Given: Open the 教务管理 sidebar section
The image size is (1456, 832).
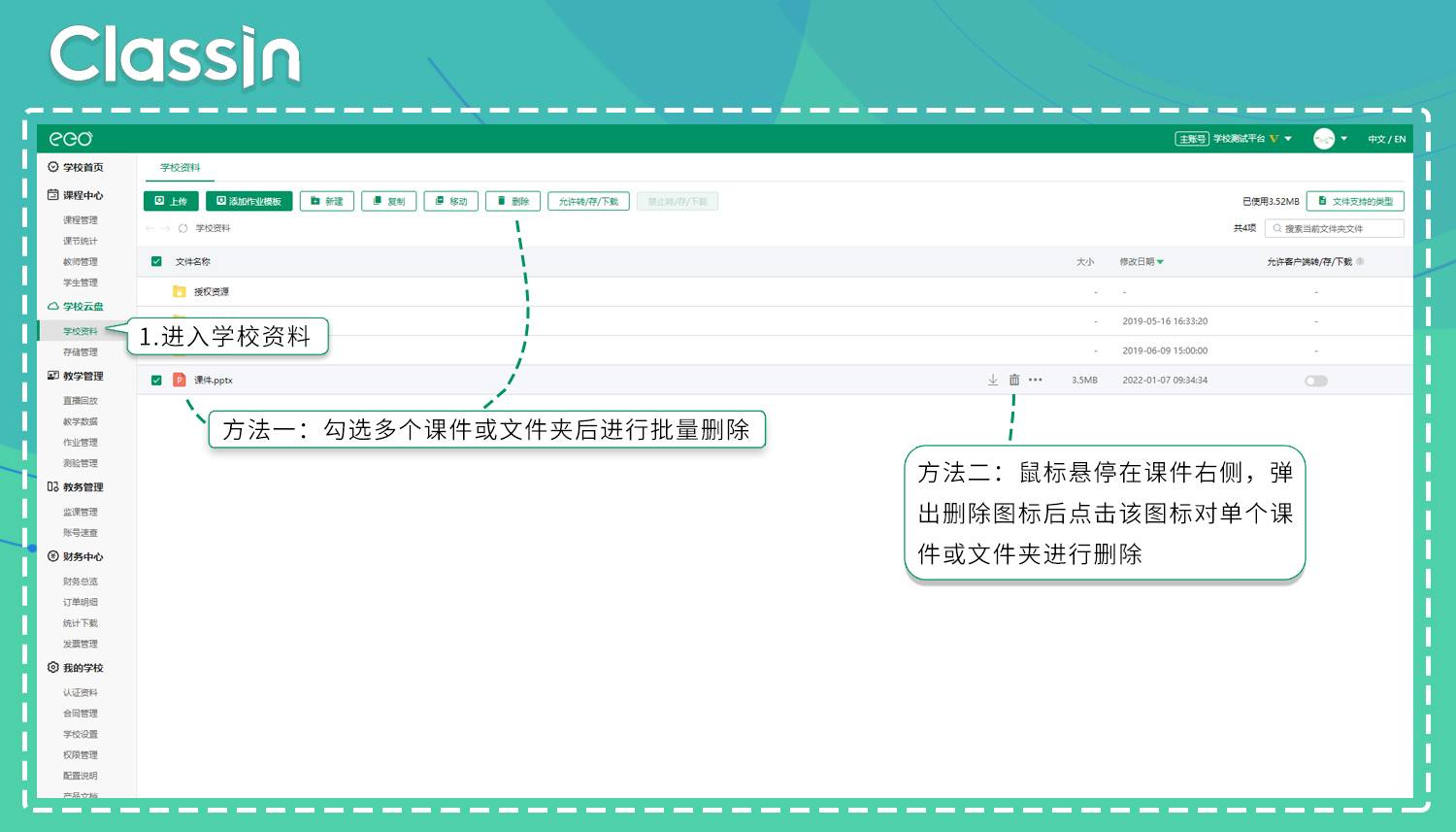Looking at the screenshot, I should pyautogui.click(x=75, y=487).
